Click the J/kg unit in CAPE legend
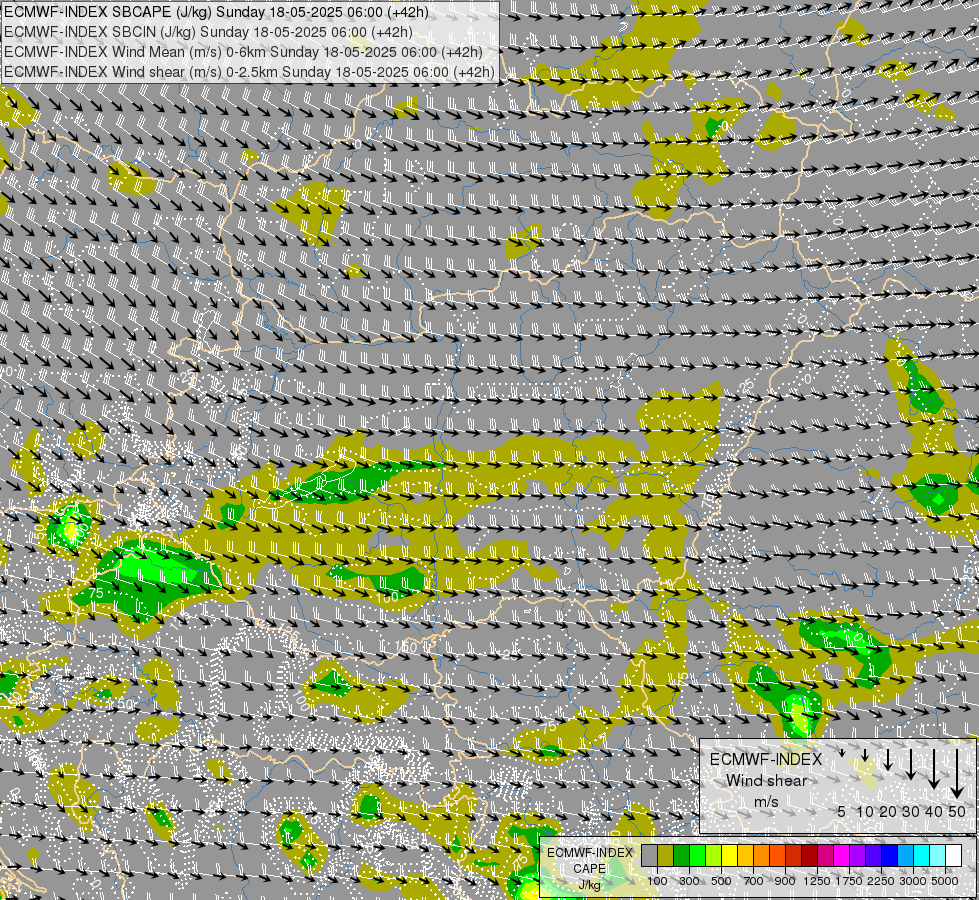The image size is (979, 900). [x=589, y=885]
